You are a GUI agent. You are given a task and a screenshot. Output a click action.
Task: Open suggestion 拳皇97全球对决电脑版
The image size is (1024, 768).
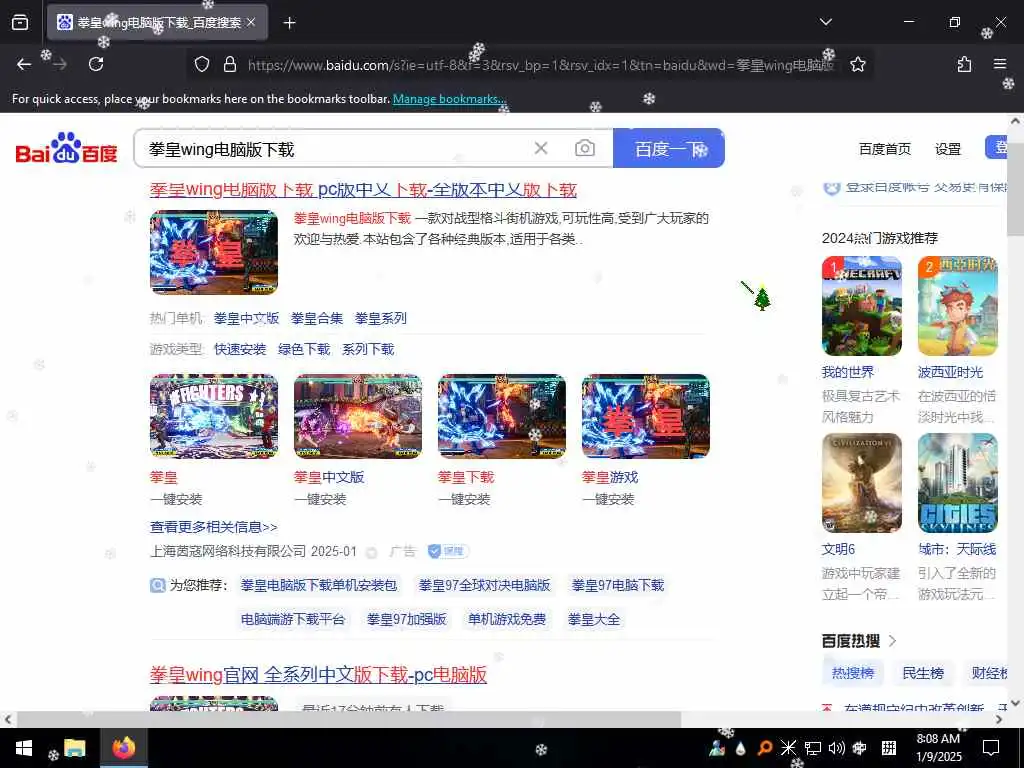click(485, 585)
